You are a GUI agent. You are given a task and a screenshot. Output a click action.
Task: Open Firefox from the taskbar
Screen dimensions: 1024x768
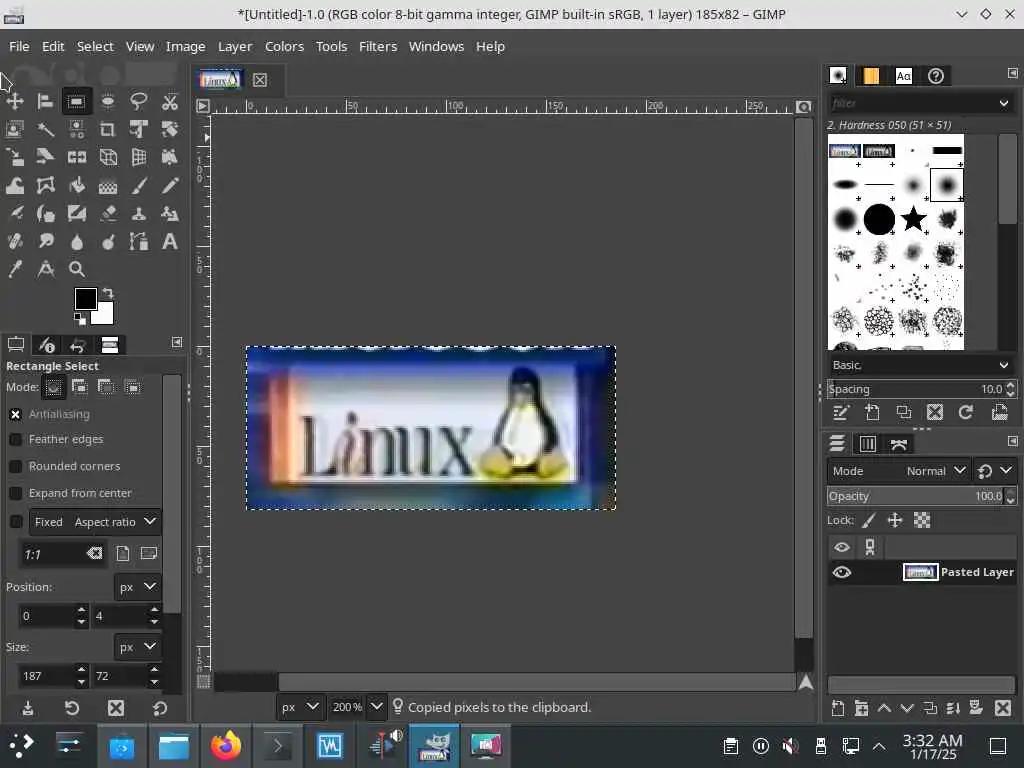tap(225, 746)
